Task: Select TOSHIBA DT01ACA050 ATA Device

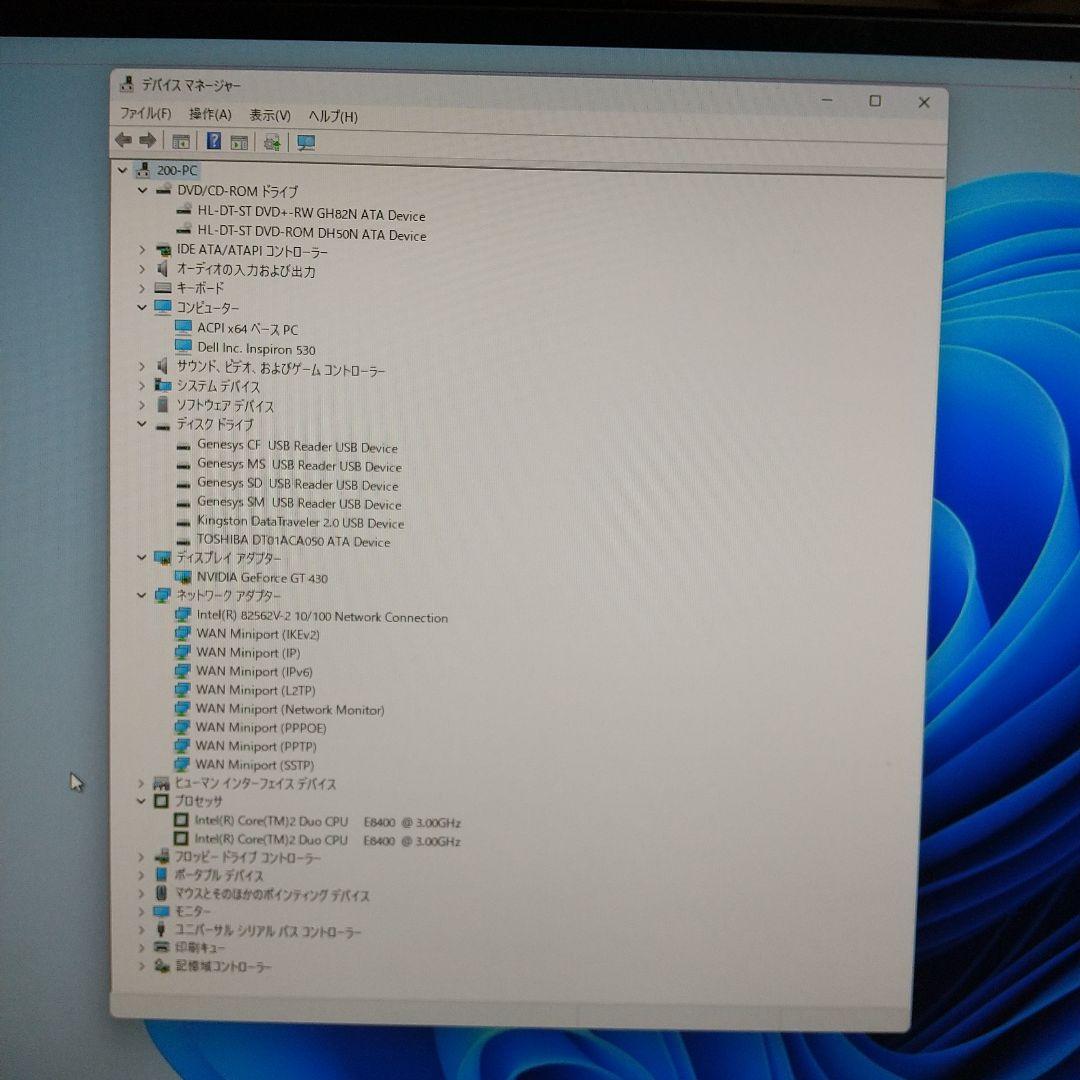Action: pyautogui.click(x=293, y=541)
